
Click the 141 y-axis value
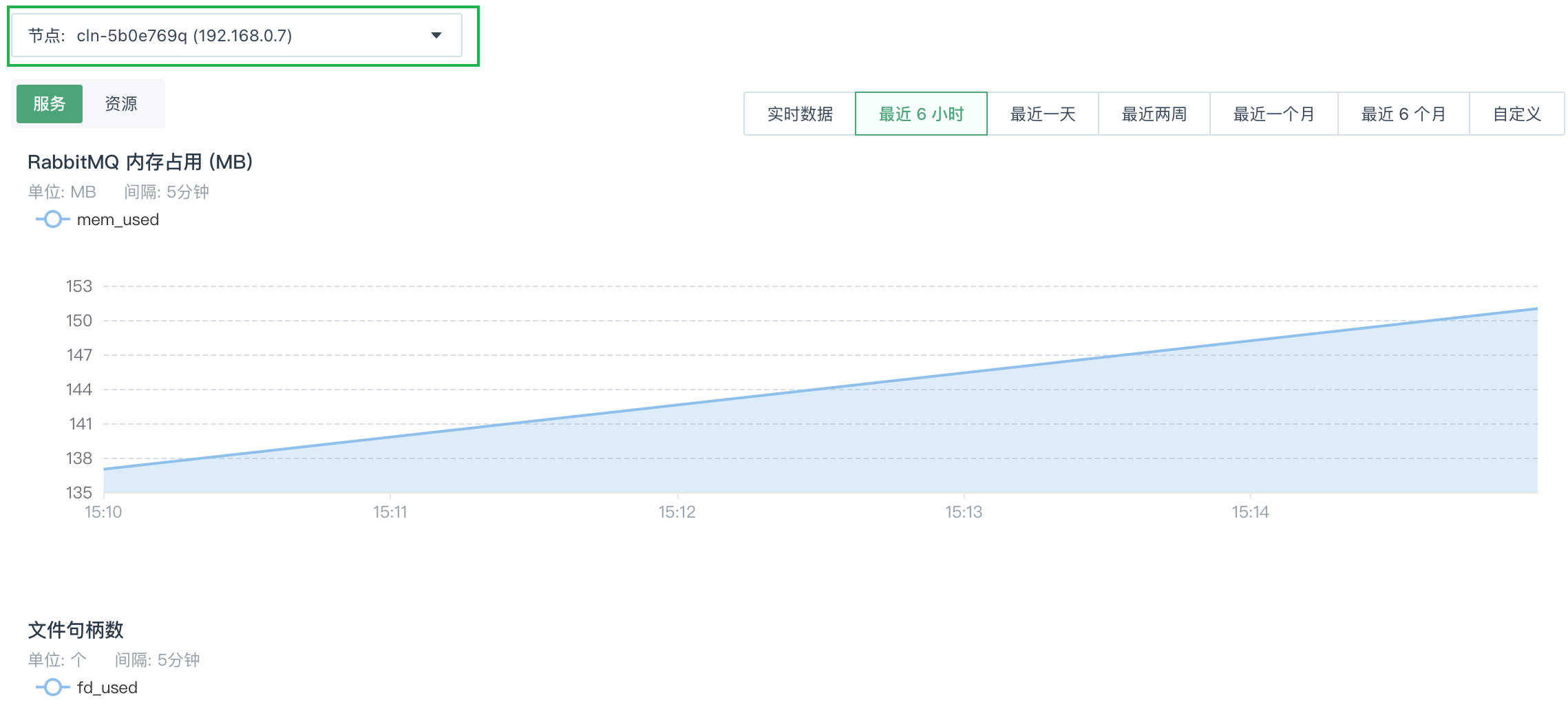(81, 424)
